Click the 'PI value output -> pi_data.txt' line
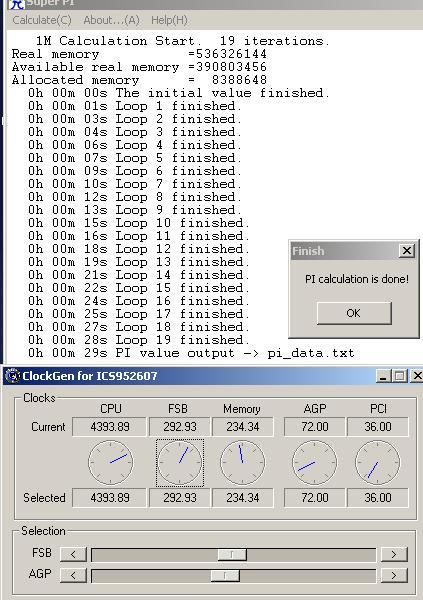 point(191,353)
